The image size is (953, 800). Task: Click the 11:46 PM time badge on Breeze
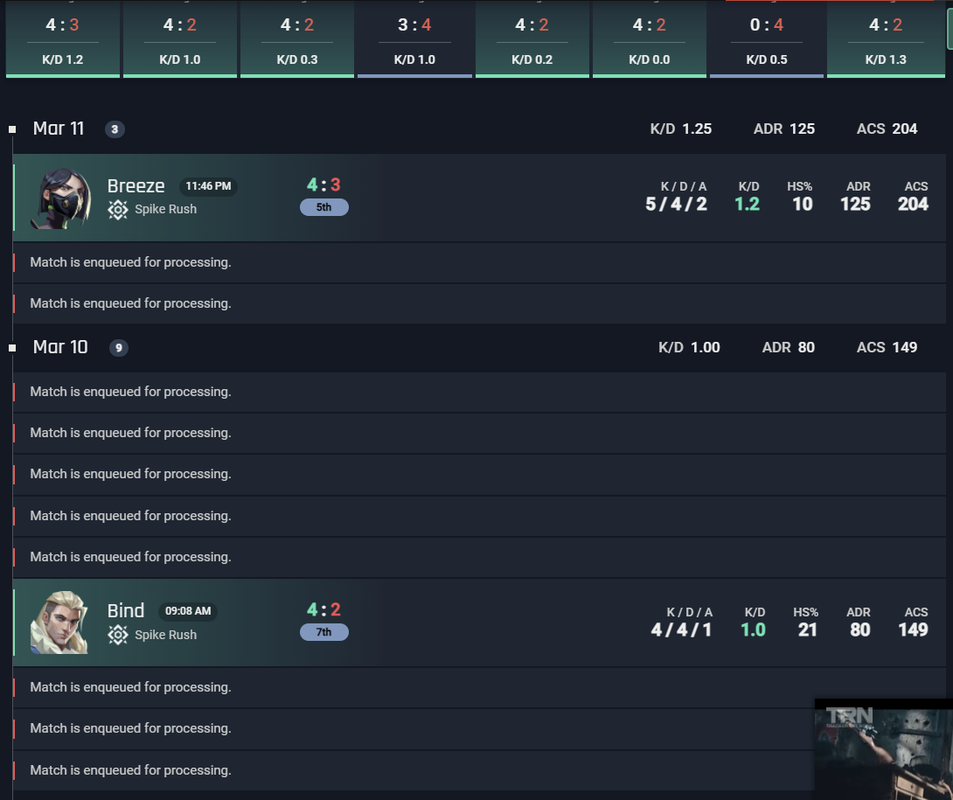coord(208,186)
